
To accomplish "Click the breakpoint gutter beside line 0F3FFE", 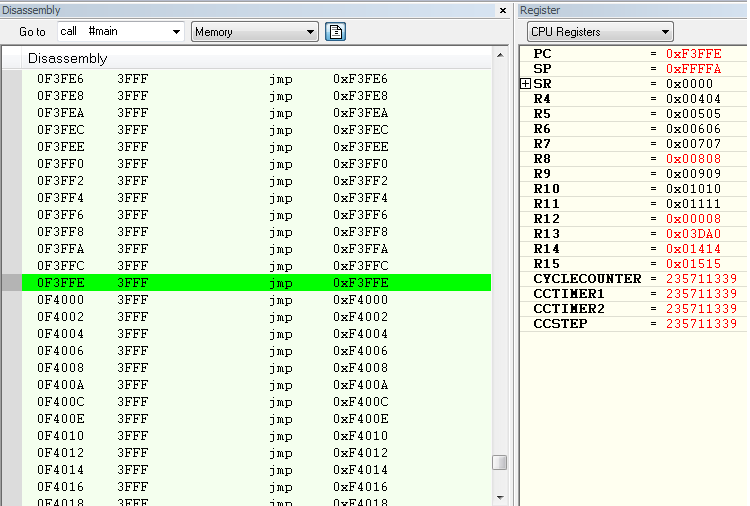I will (x=11, y=283).
